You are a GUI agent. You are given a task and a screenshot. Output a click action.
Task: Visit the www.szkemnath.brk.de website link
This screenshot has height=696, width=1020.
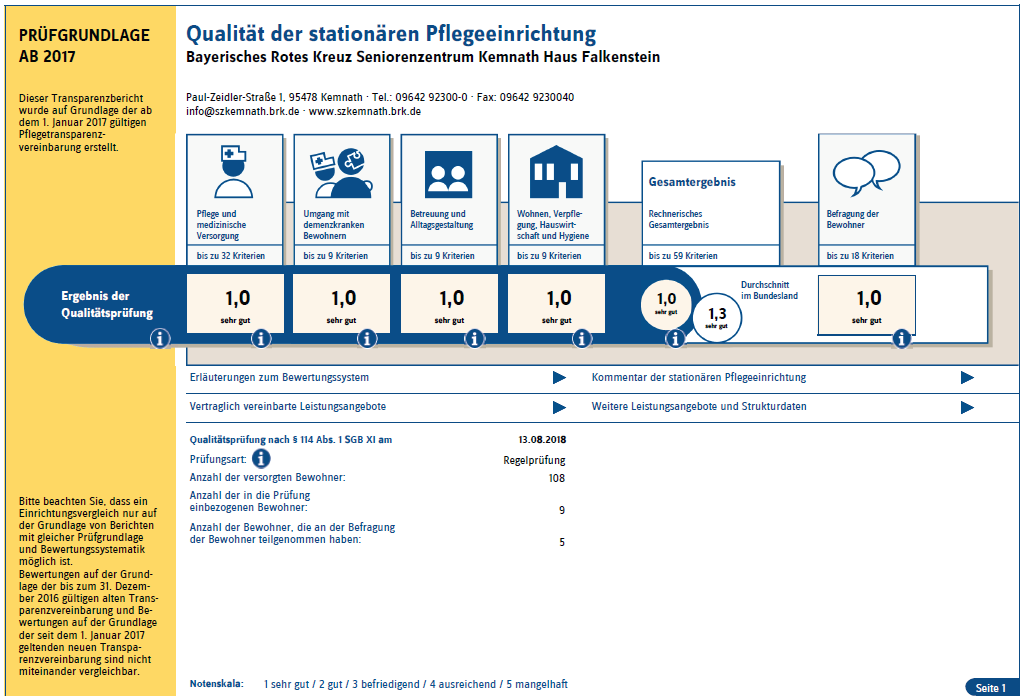(x=364, y=111)
